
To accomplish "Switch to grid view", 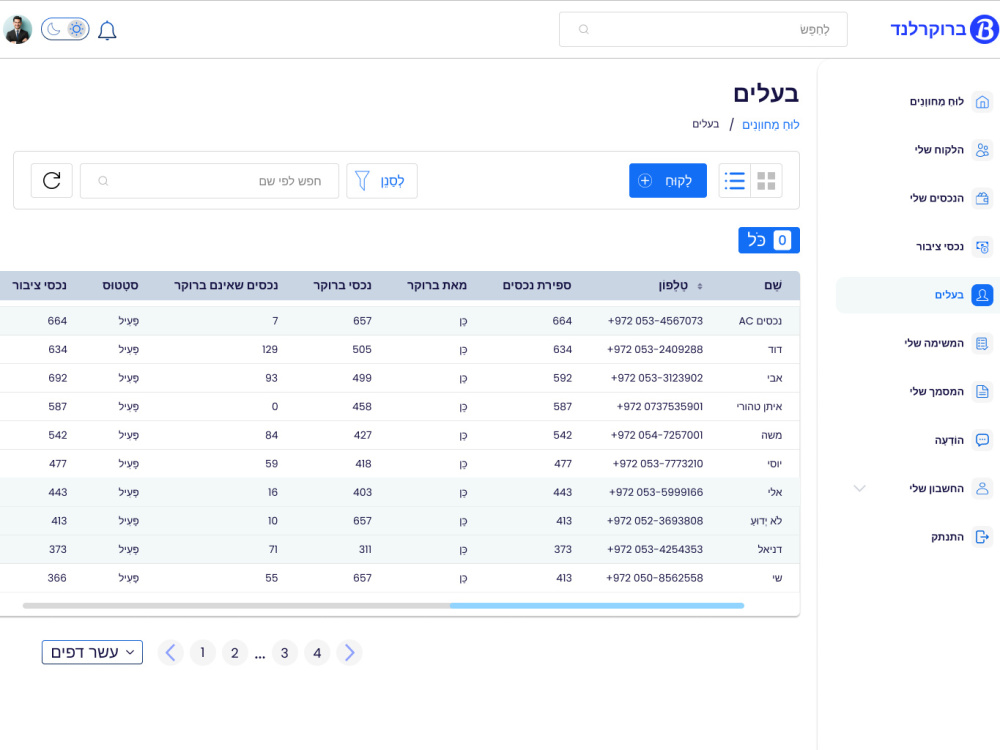I will click(x=766, y=180).
